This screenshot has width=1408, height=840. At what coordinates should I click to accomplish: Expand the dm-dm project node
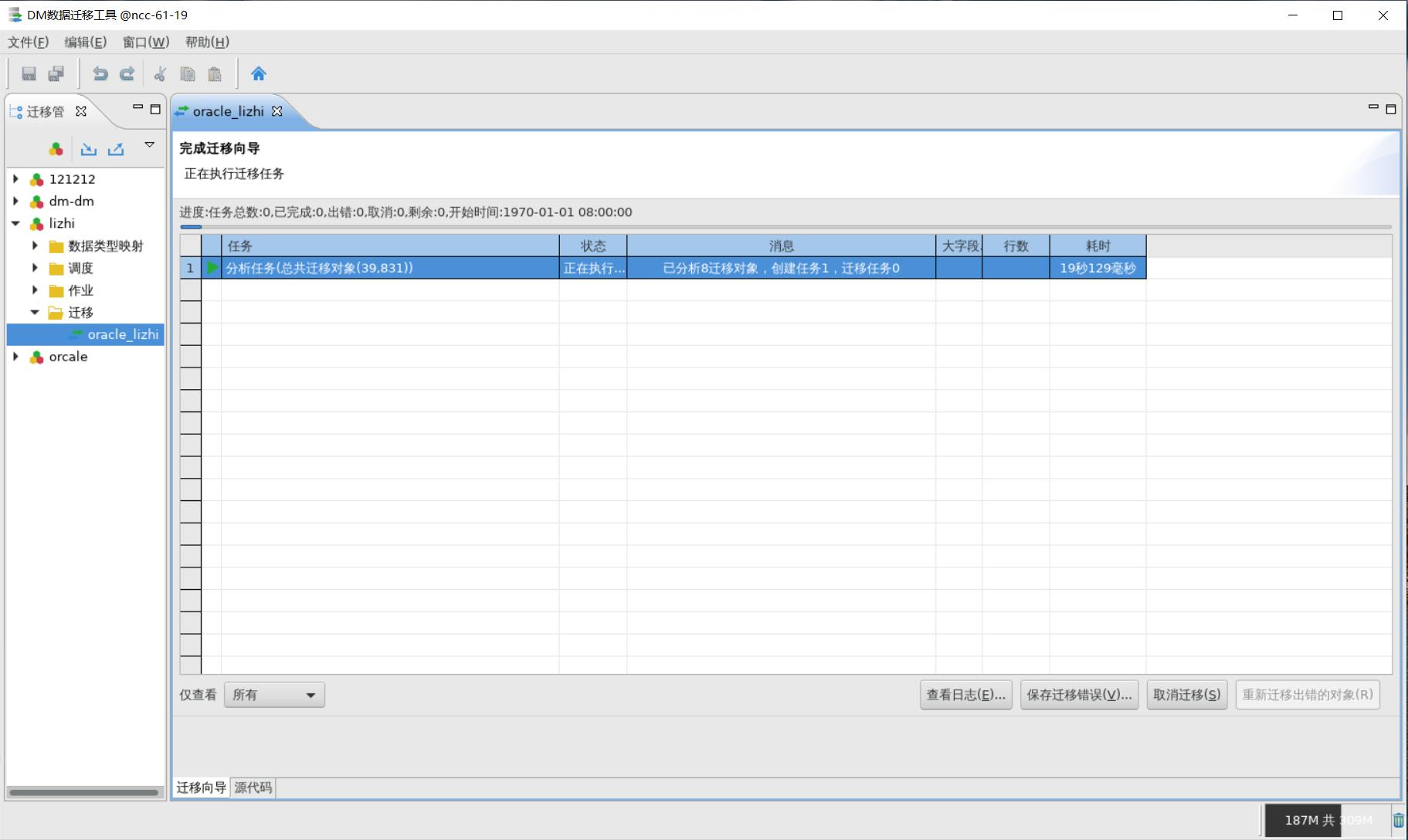(x=15, y=202)
